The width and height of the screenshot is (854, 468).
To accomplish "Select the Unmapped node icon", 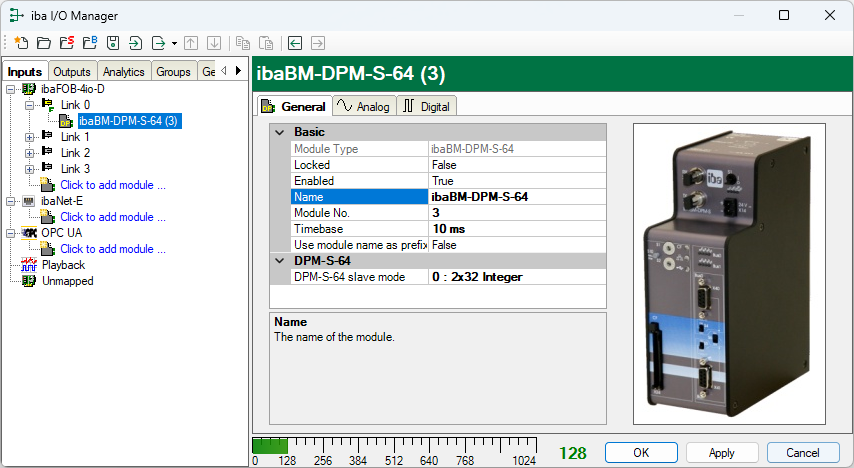I will [29, 281].
